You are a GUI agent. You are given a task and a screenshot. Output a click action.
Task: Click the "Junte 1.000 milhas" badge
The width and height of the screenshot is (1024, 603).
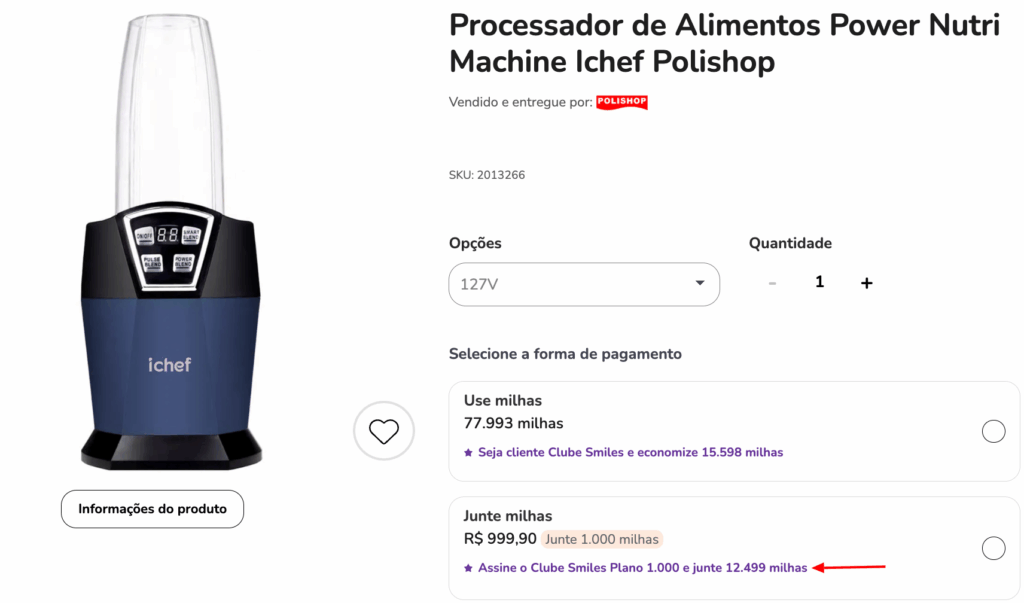pyautogui.click(x=602, y=540)
